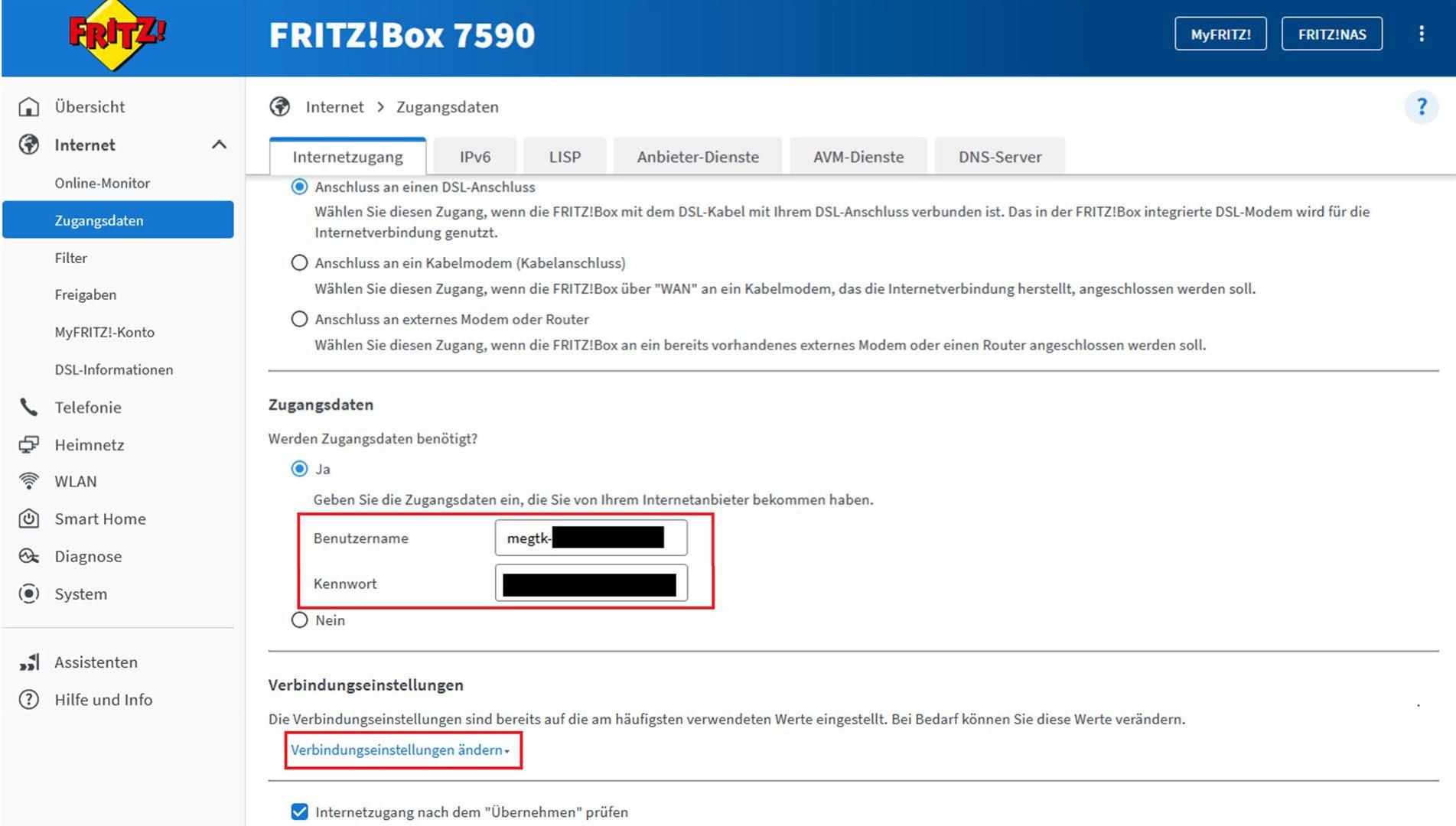Click the FRITZ!Box 7590 title
This screenshot has width=1456, height=826.
click(x=402, y=35)
